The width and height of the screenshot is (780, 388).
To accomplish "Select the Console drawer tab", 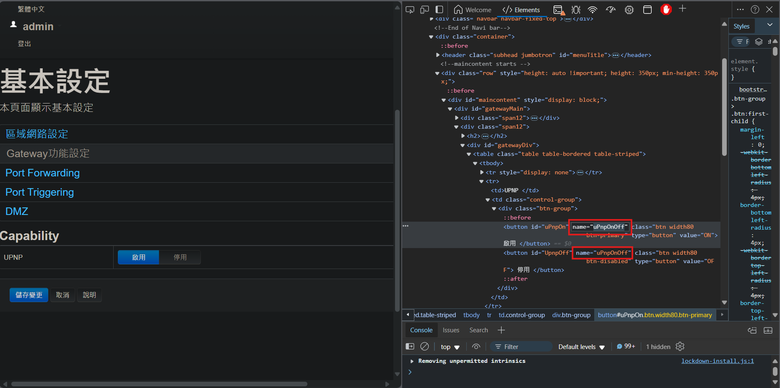I will [421, 330].
